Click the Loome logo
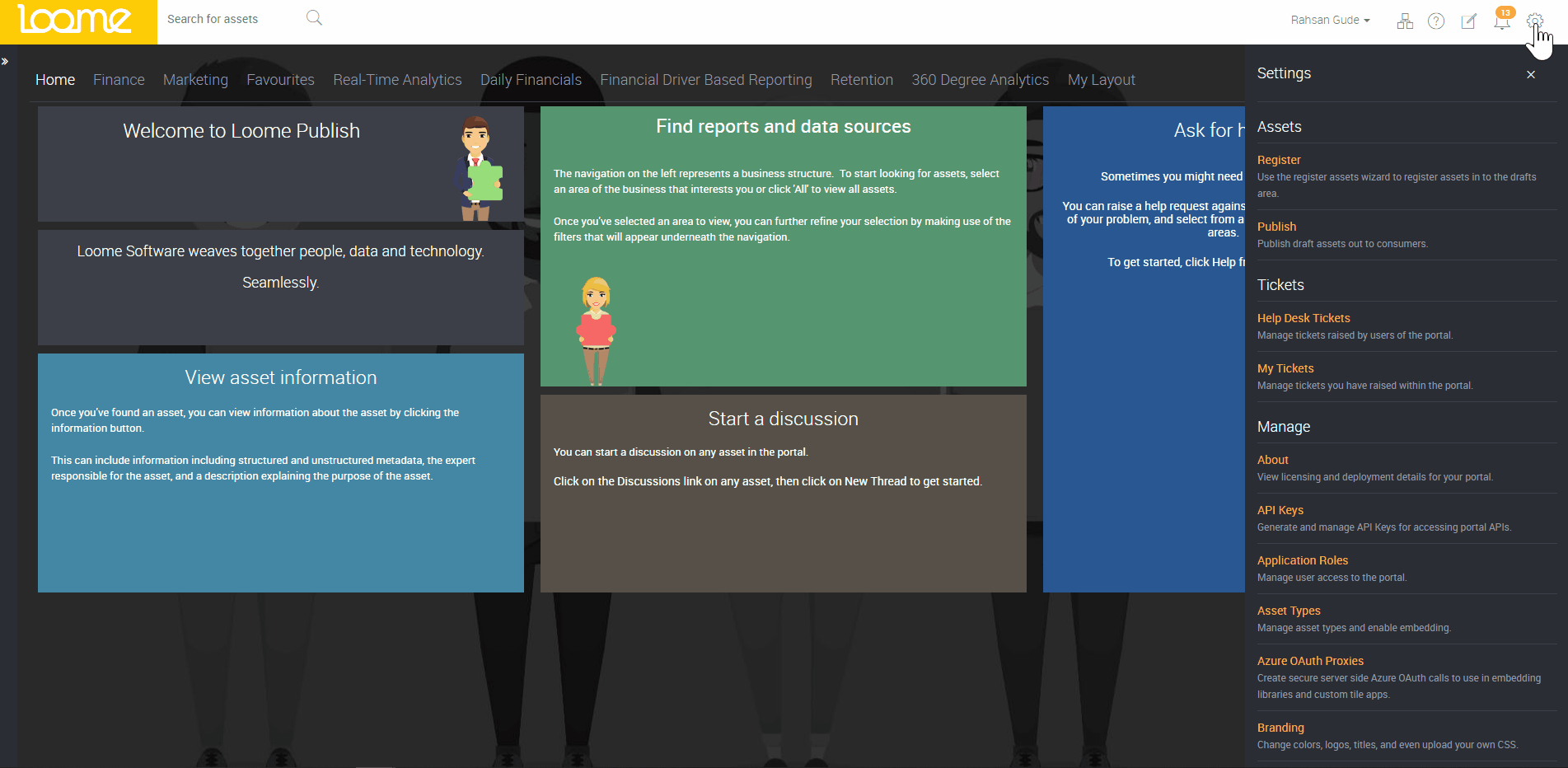Image resolution: width=1568 pixels, height=768 pixels. pyautogui.click(x=76, y=20)
